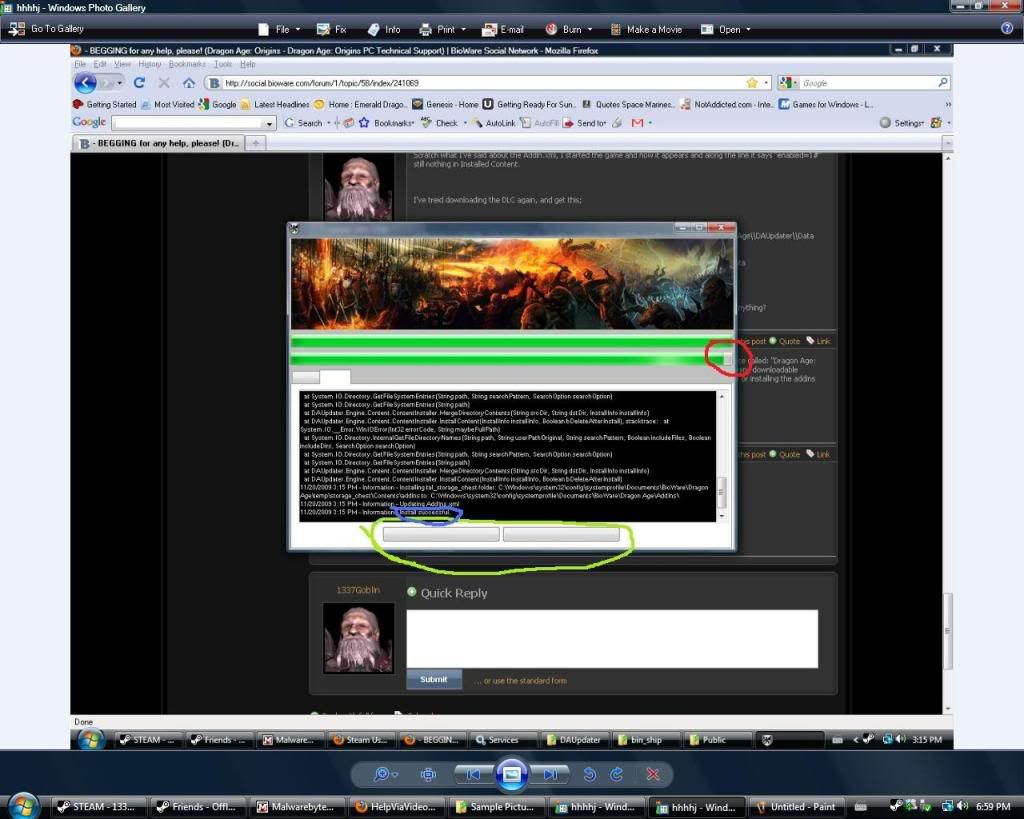The image size is (1024, 819).
Task: Rotate the picture counterclockwise
Action: point(590,774)
